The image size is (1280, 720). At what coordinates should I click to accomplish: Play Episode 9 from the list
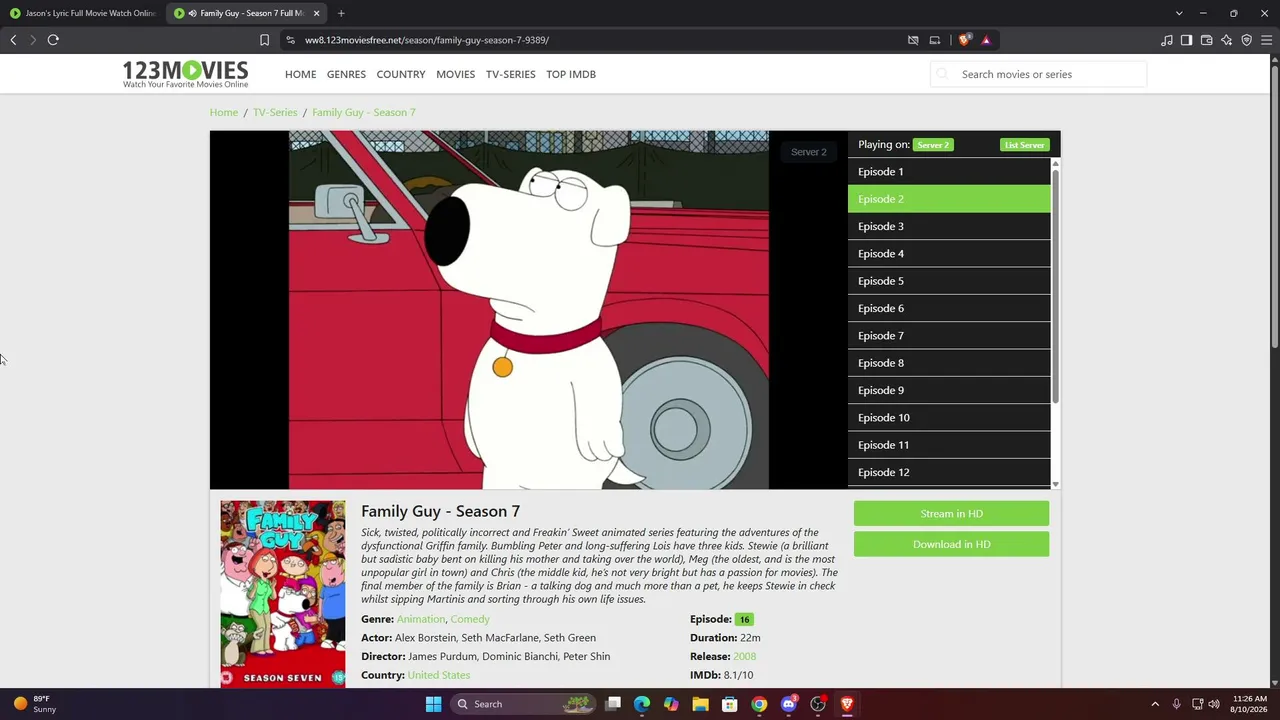tap(949, 390)
